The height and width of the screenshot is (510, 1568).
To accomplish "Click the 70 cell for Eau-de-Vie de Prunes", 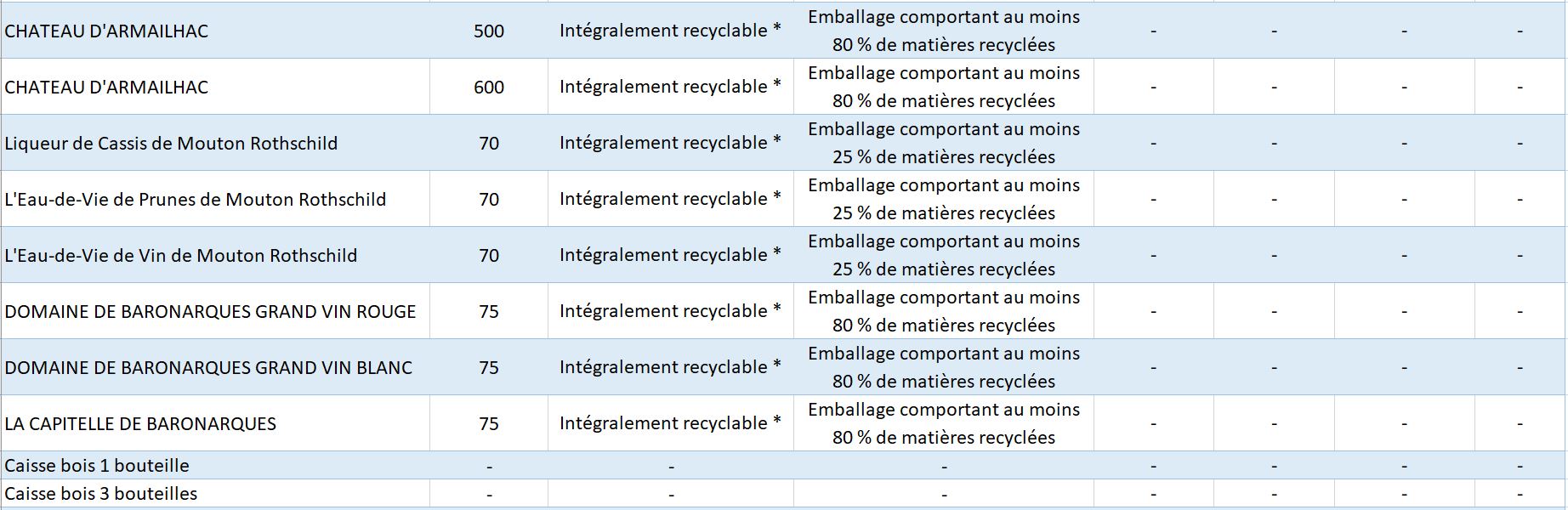I will [489, 199].
